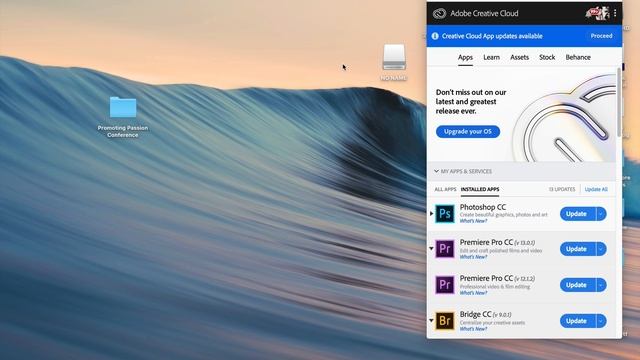Go to the Behance tab
The width and height of the screenshot is (640, 360).
[x=578, y=58]
